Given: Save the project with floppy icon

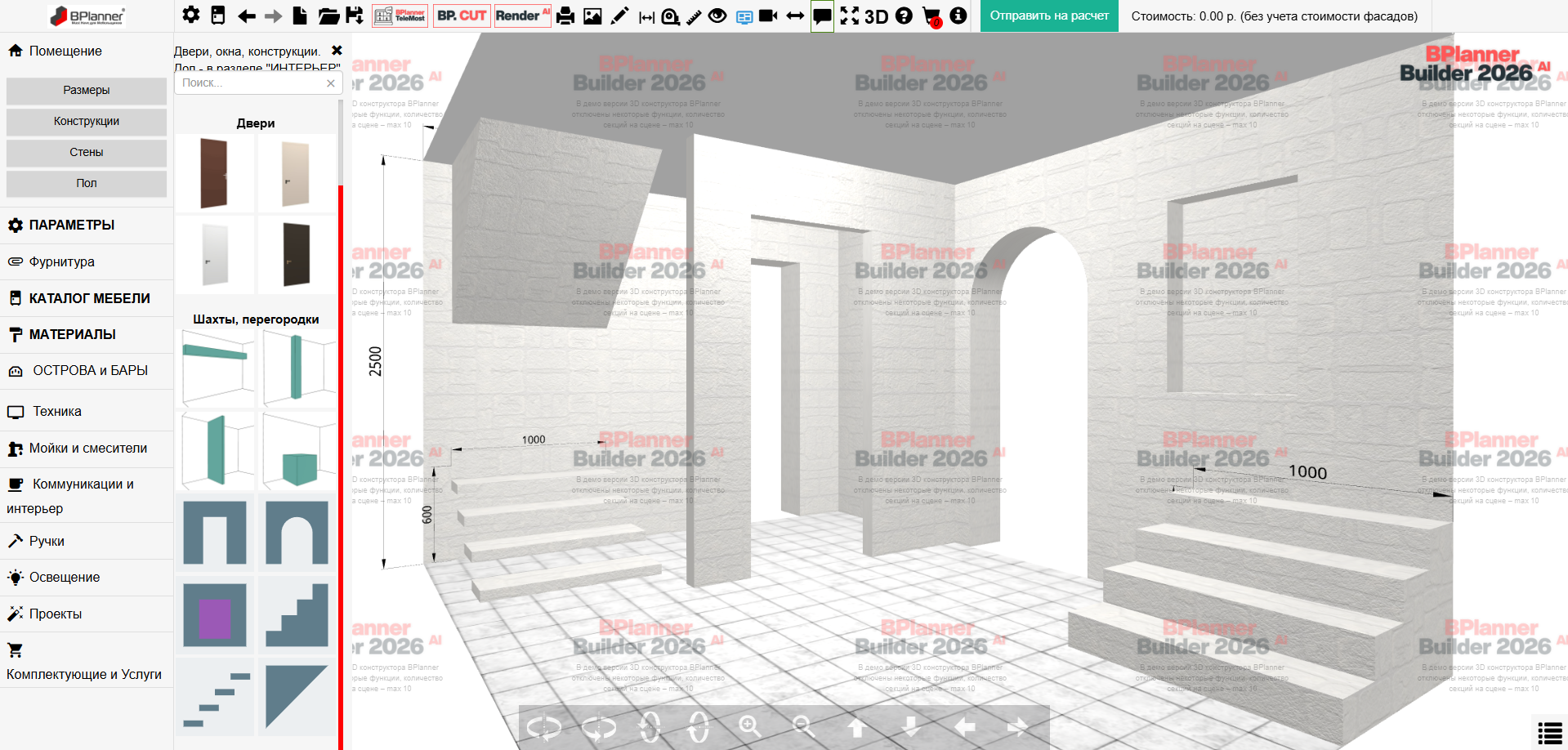Looking at the screenshot, I should pos(355,16).
